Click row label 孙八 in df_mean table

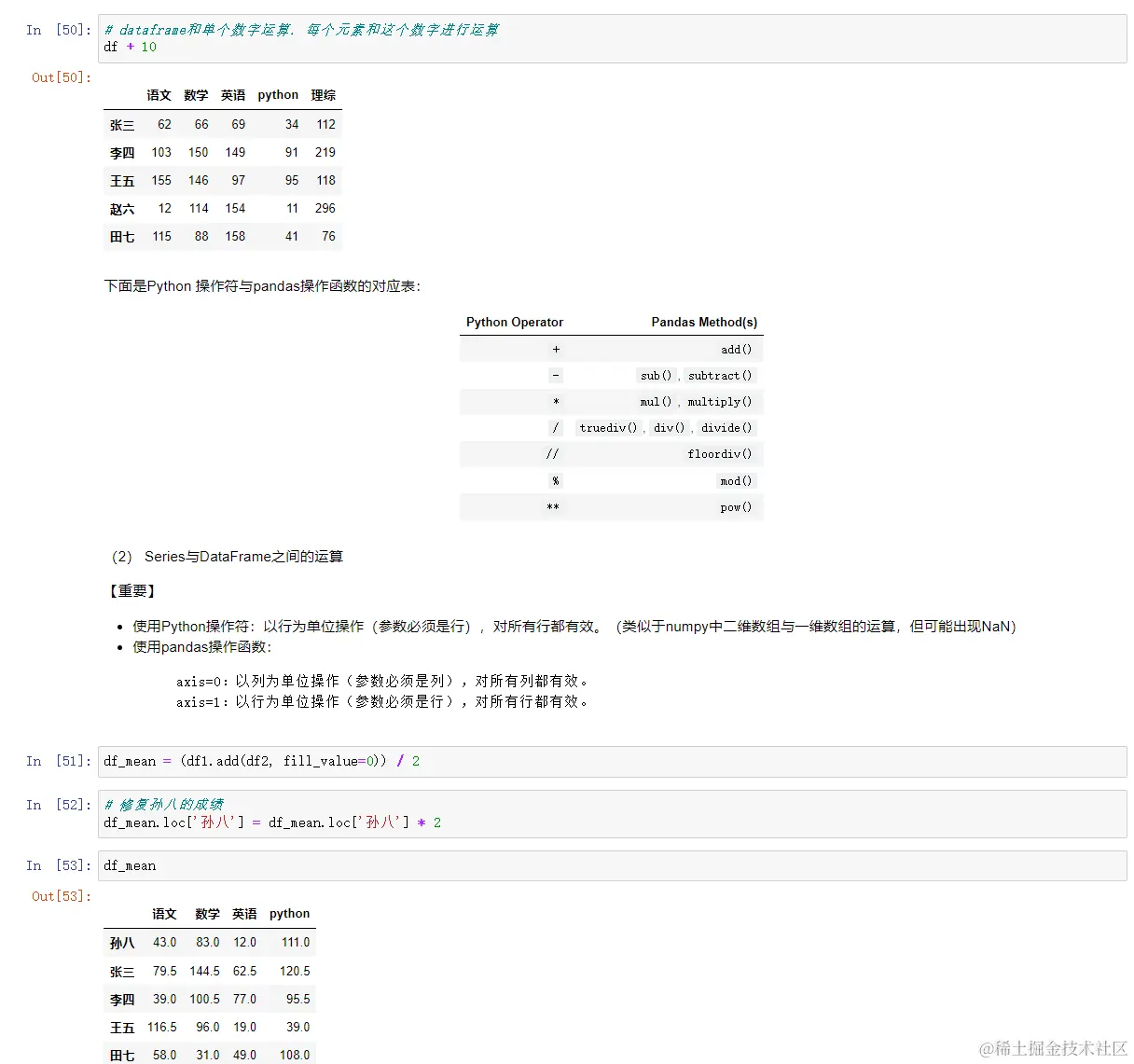point(122,943)
